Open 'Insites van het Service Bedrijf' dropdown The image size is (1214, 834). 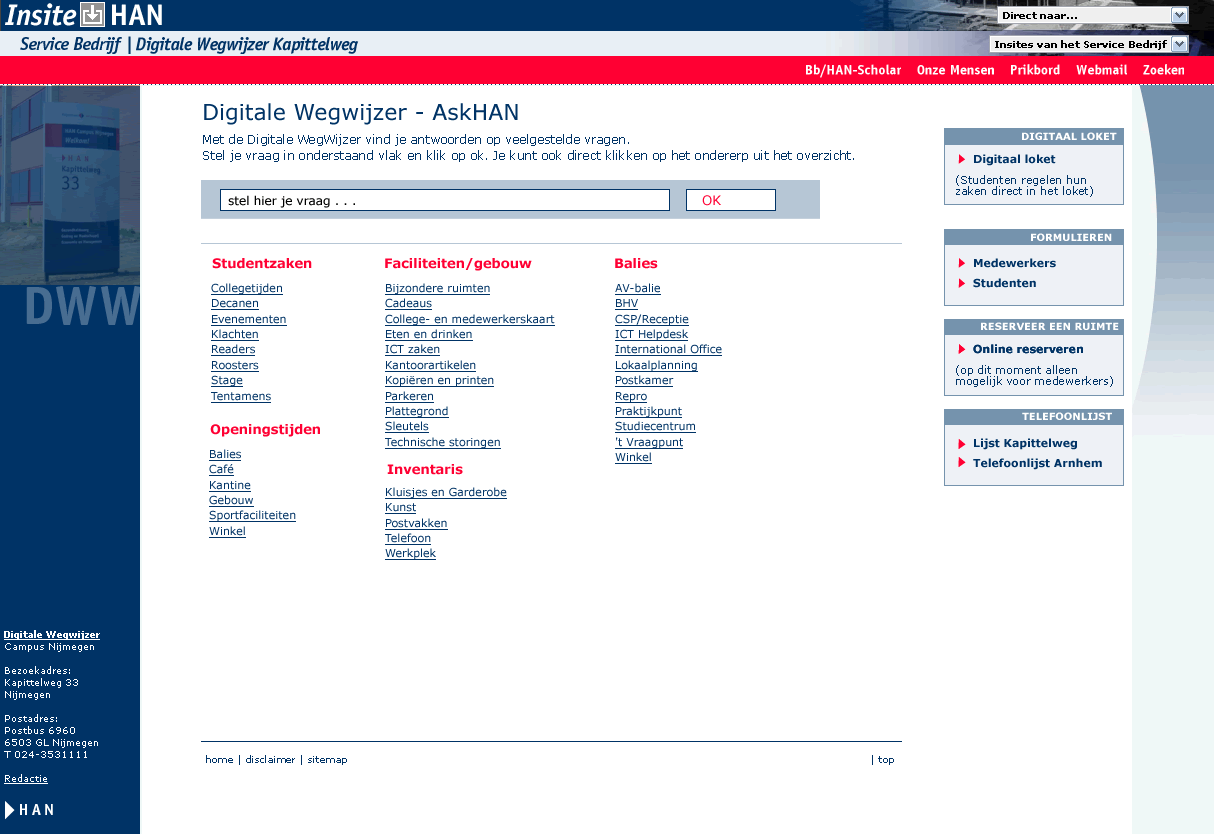pos(1089,44)
